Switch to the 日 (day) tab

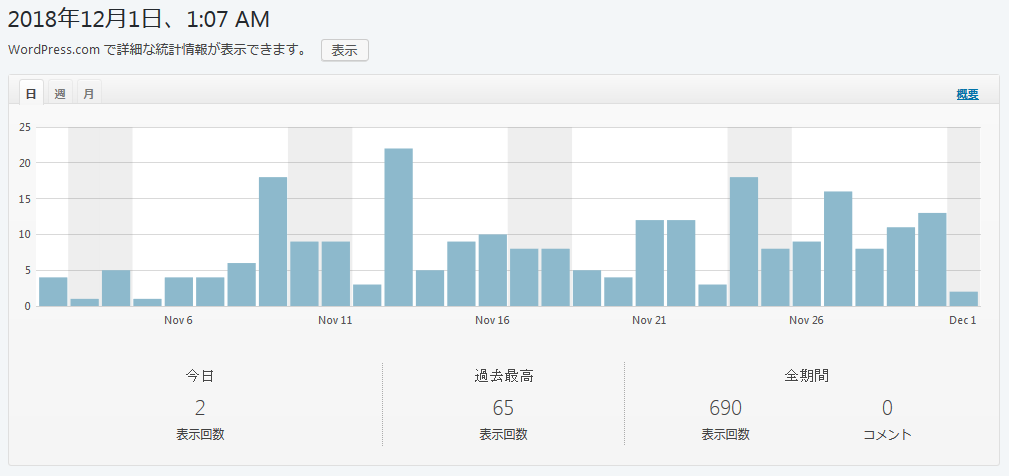click(31, 94)
